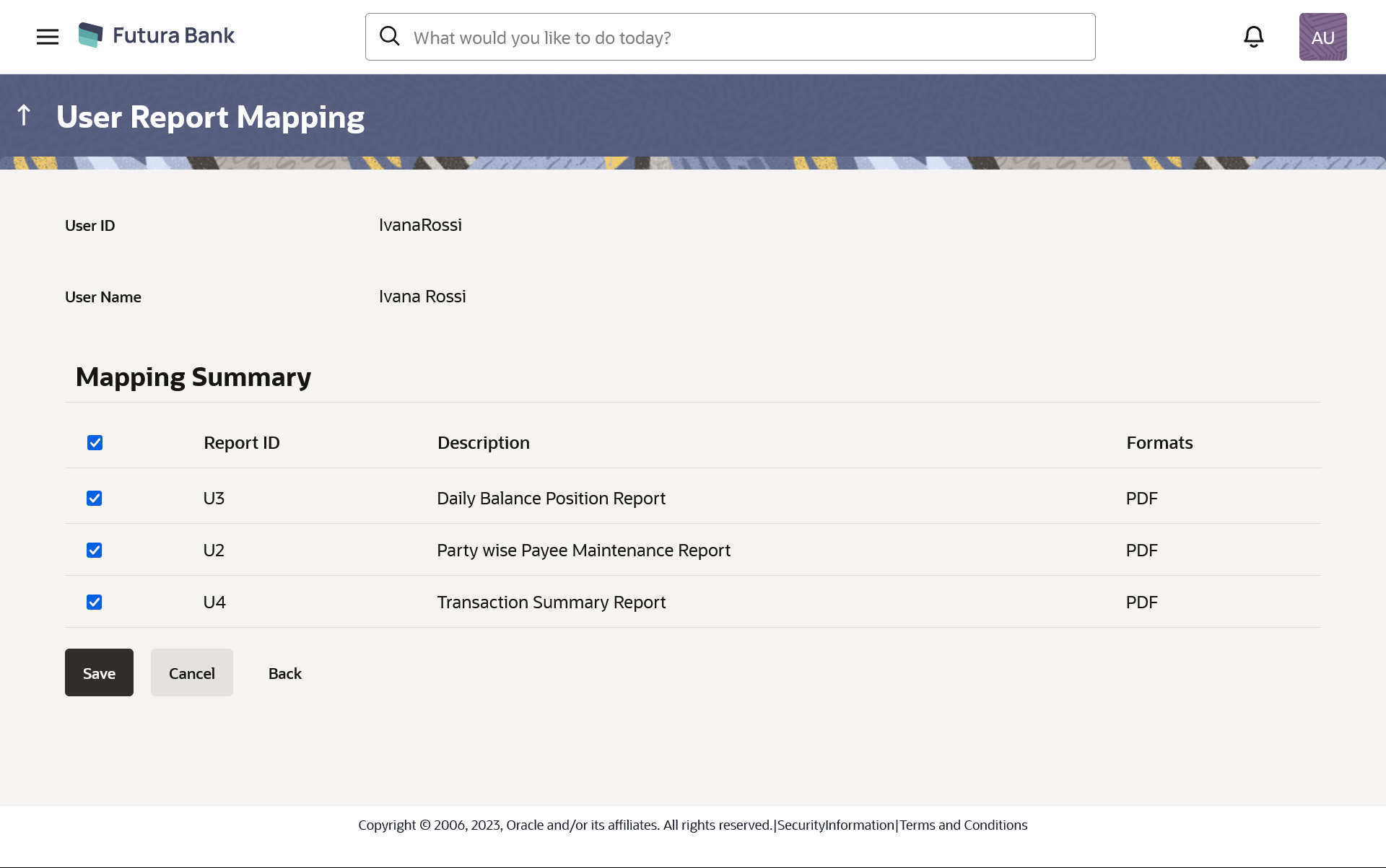Open the notifications bell
This screenshot has width=1386, height=868.
[x=1254, y=37]
